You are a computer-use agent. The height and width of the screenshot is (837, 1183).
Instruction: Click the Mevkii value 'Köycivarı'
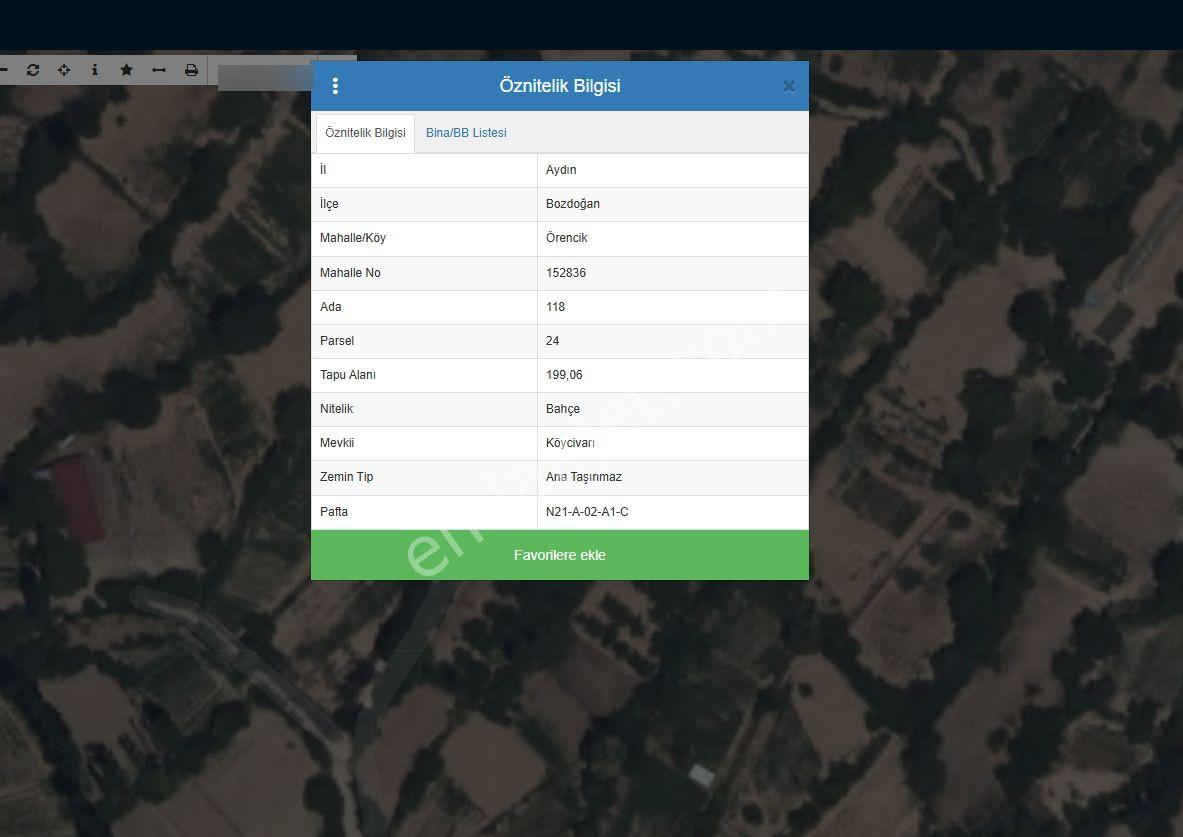570,442
